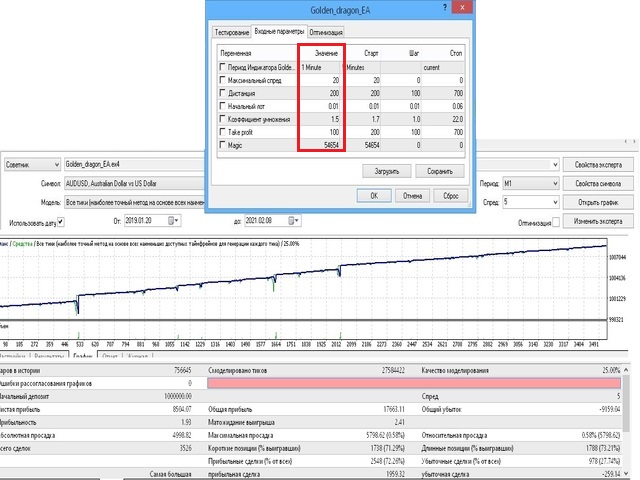Uncheck the Использовать дату checkbox
Screen dimensions: 640x480
(61, 222)
